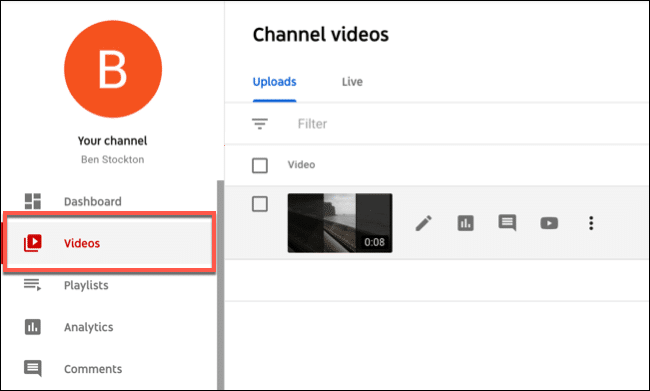Switch to the Live tab
This screenshot has height=391, width=650.
coord(352,82)
